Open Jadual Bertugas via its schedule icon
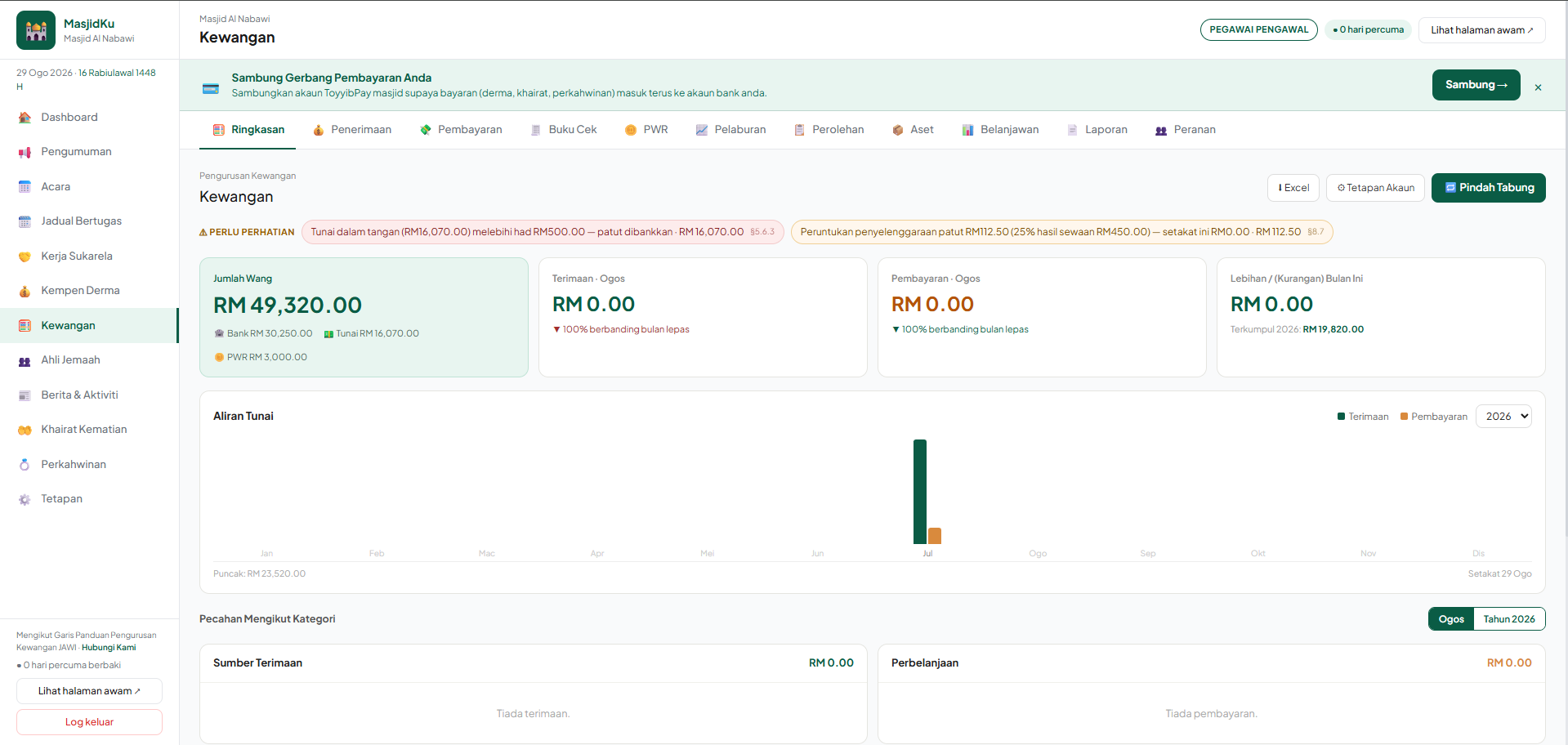Image resolution: width=1568 pixels, height=745 pixels. [x=25, y=221]
